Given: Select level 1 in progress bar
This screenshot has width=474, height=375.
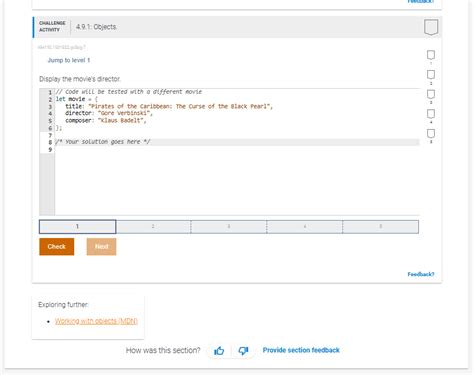Looking at the screenshot, I should (x=77, y=227).
